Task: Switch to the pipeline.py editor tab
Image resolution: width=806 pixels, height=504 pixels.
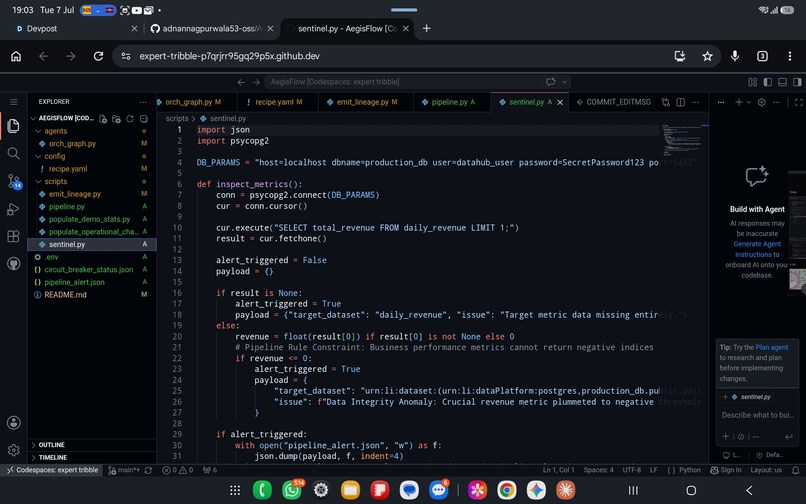Action: (452, 102)
